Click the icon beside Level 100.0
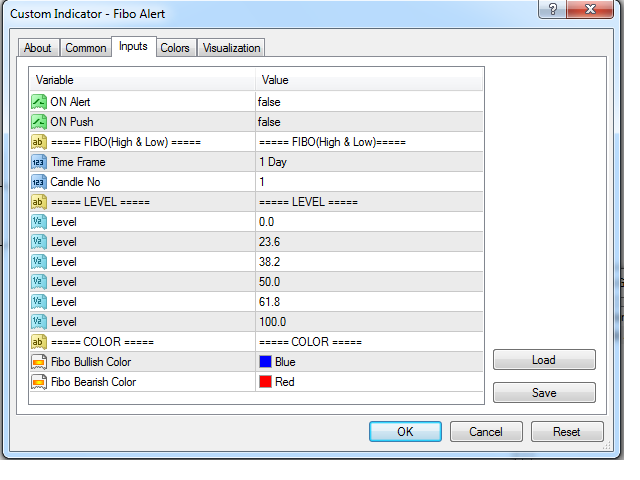 click(x=39, y=322)
